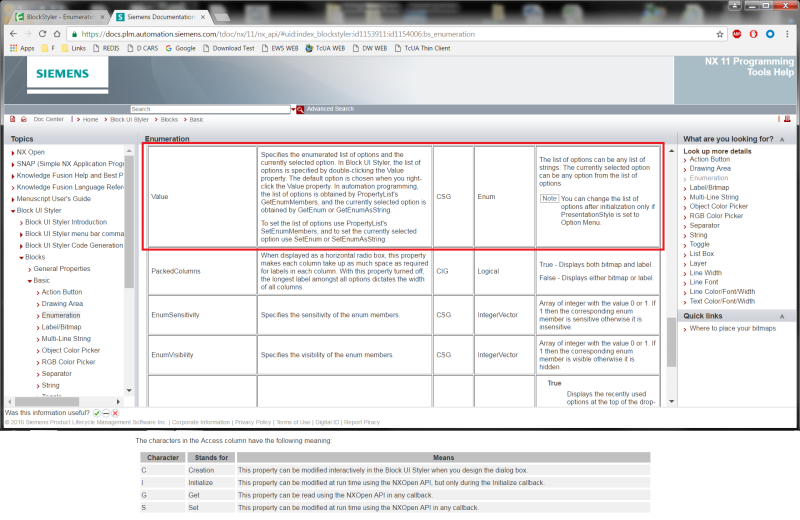800x520 pixels.
Task: Open the Apps bookmarks shortcut
Action: 22,48
